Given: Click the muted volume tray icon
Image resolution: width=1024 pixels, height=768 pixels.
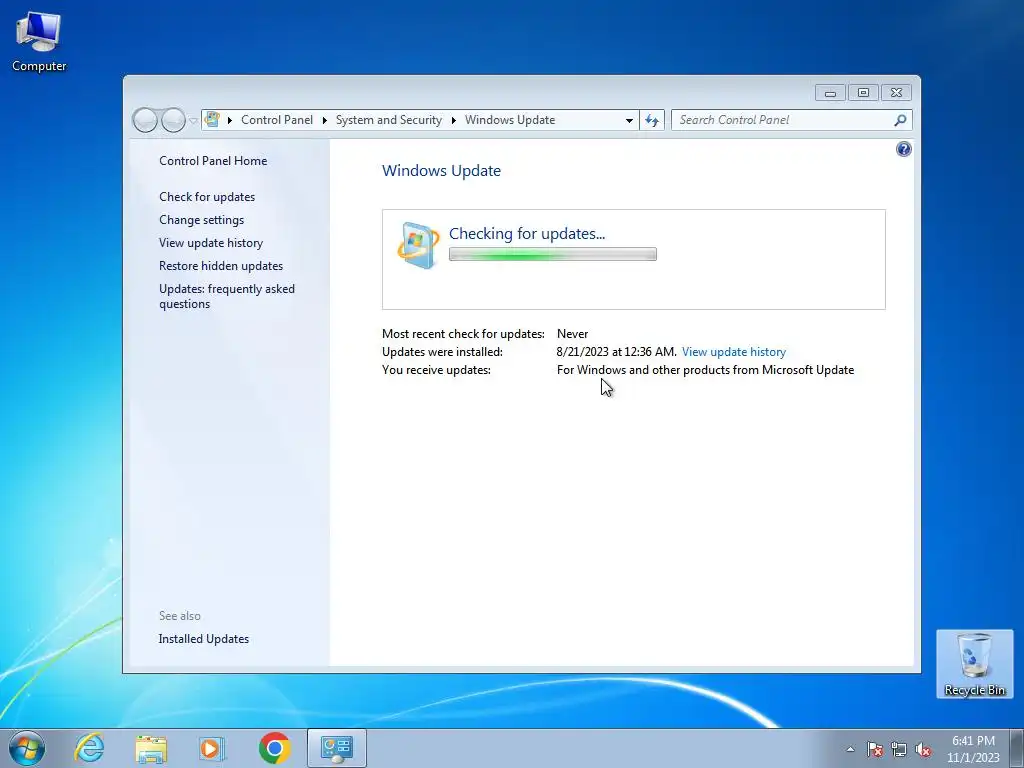Looking at the screenshot, I should [x=923, y=749].
